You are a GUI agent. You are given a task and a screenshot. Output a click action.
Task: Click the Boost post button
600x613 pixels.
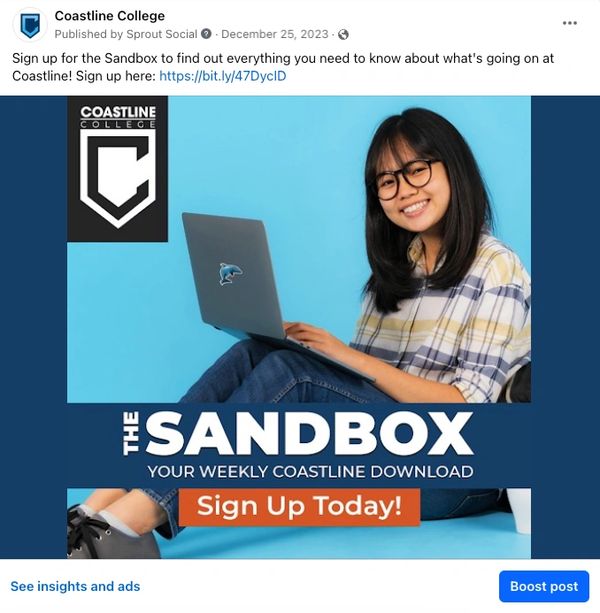pyautogui.click(x=544, y=586)
